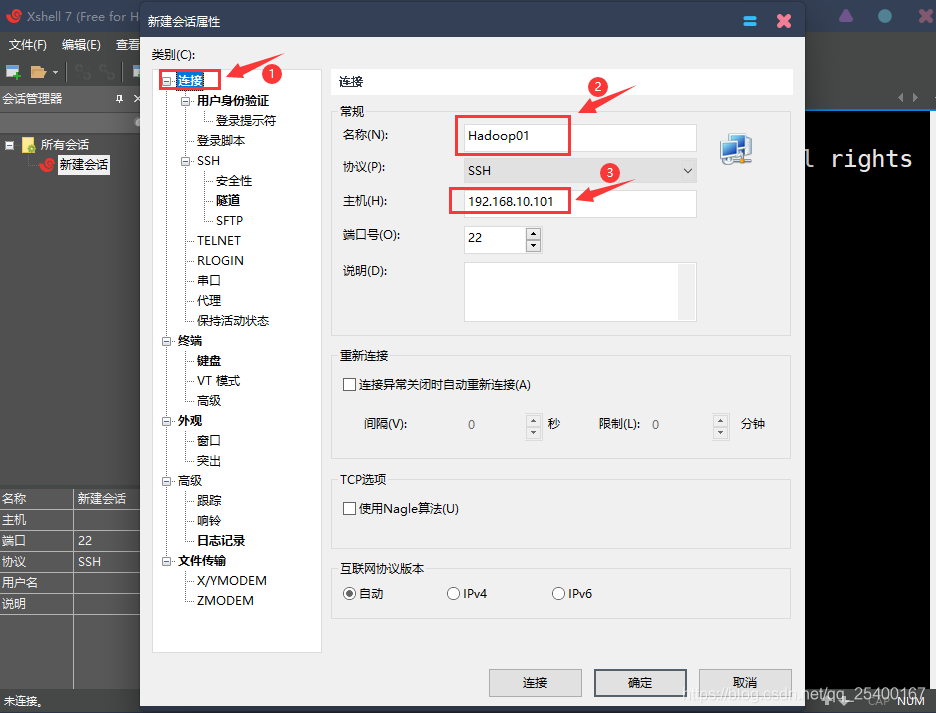Select SFTP in the category tree
Viewport: 936px width, 713px height.
pos(229,221)
